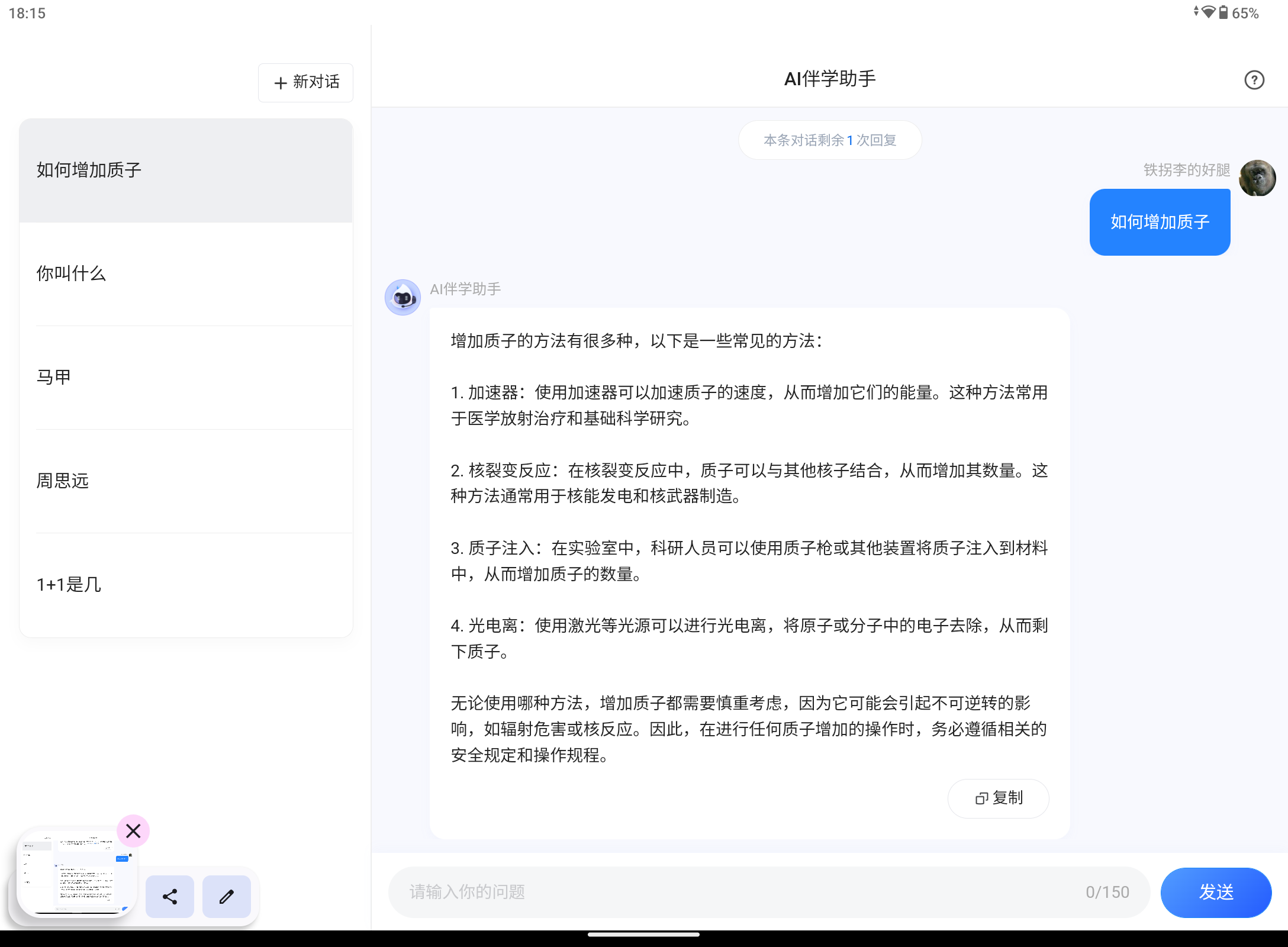
Task: Tap reply paragraph about 质子注入
Action: [x=749, y=561]
